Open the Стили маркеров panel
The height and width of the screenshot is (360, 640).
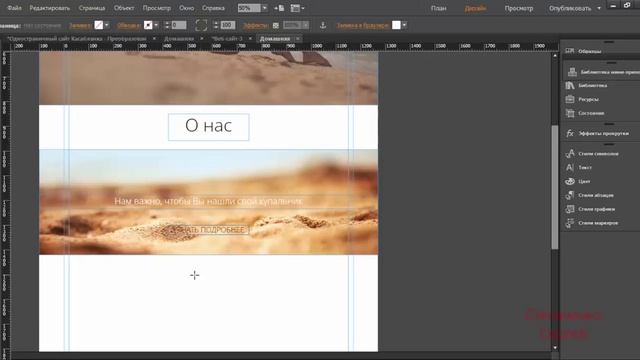point(592,223)
